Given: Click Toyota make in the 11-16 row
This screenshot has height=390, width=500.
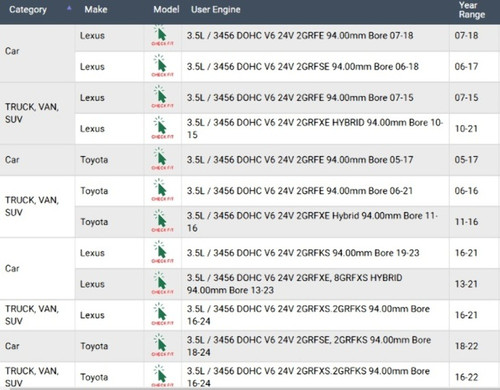Looking at the screenshot, I should coord(94,222).
